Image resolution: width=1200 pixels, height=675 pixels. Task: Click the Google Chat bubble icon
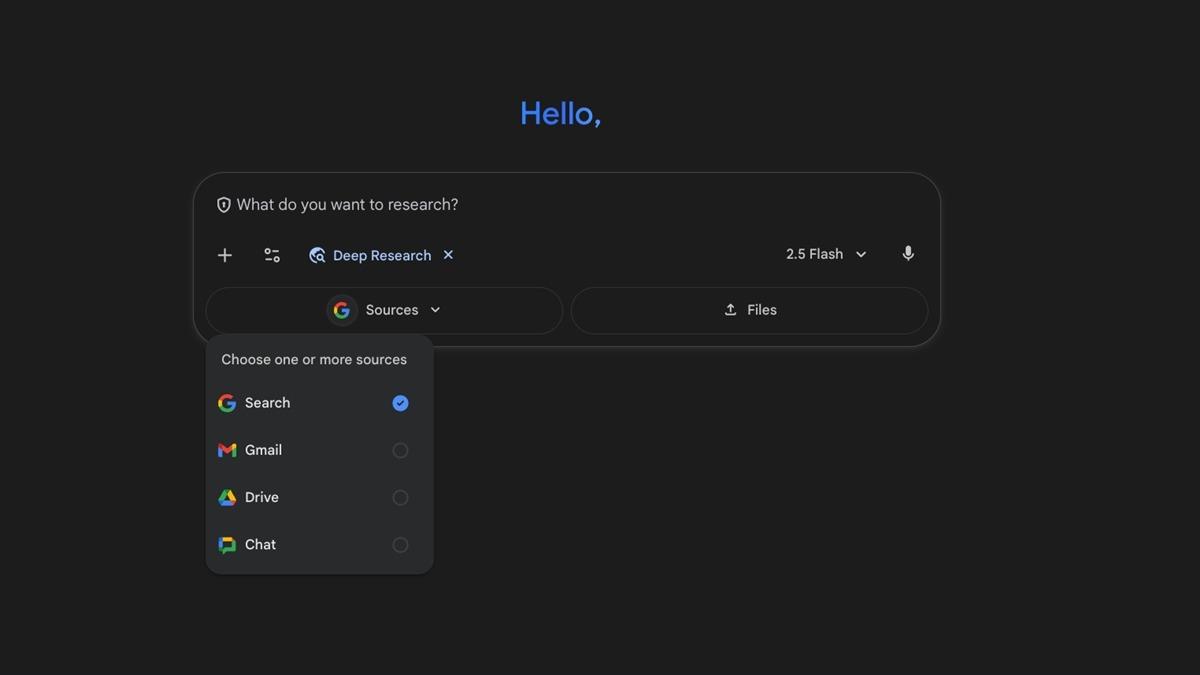click(227, 545)
